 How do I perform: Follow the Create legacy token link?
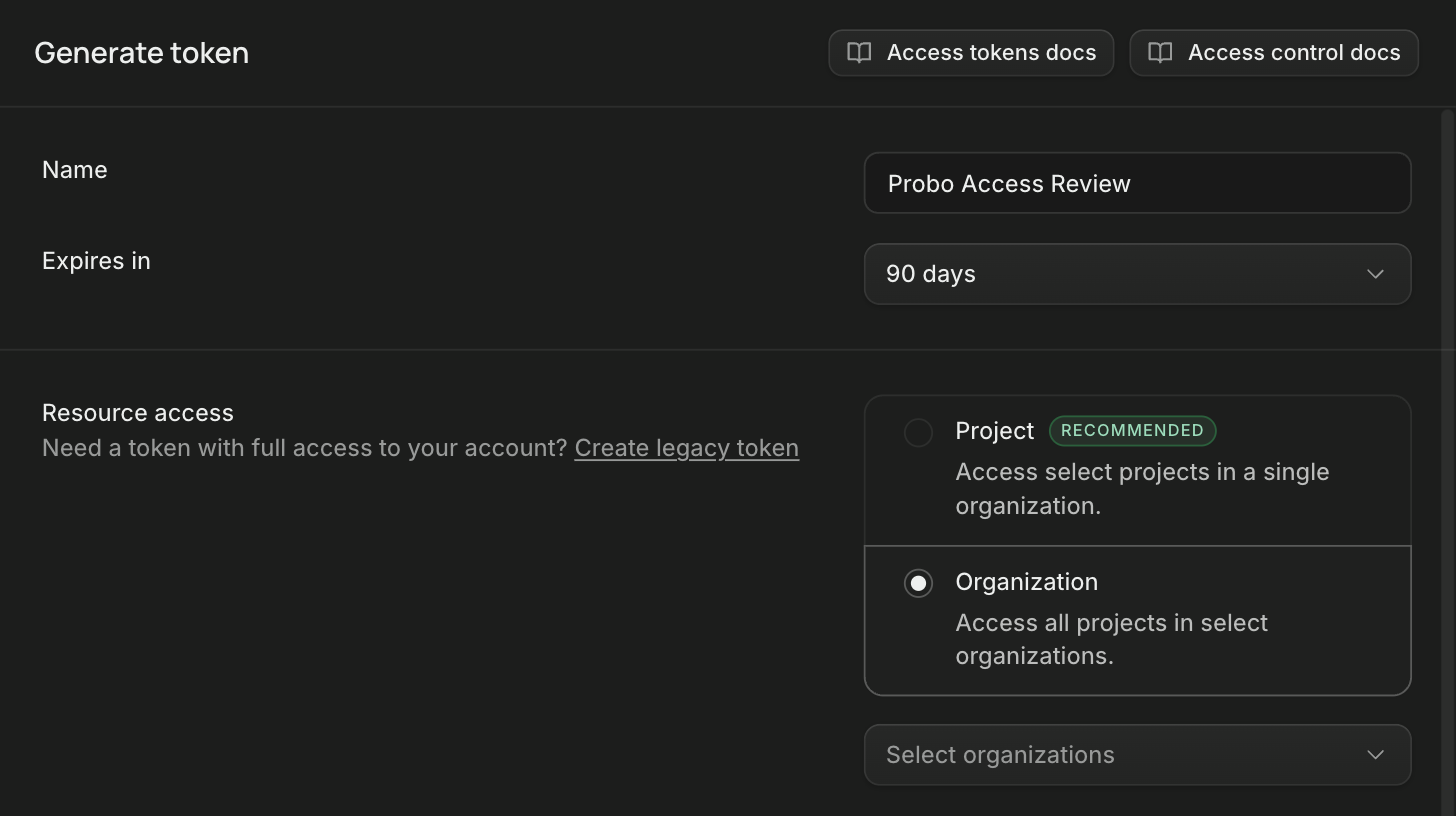(687, 448)
